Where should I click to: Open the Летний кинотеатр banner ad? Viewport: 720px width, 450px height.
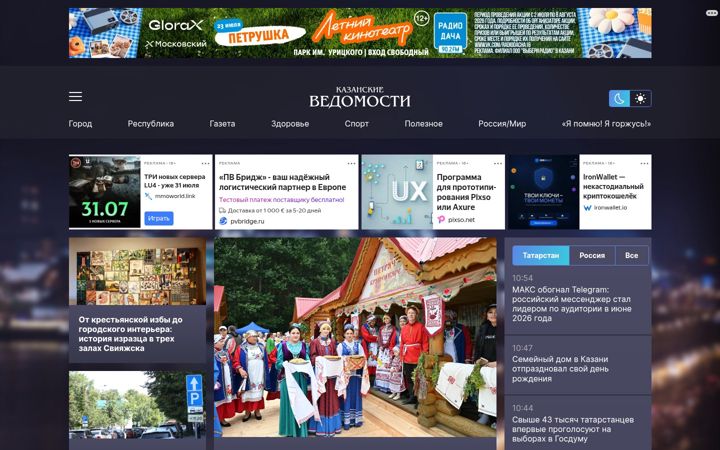(x=360, y=33)
